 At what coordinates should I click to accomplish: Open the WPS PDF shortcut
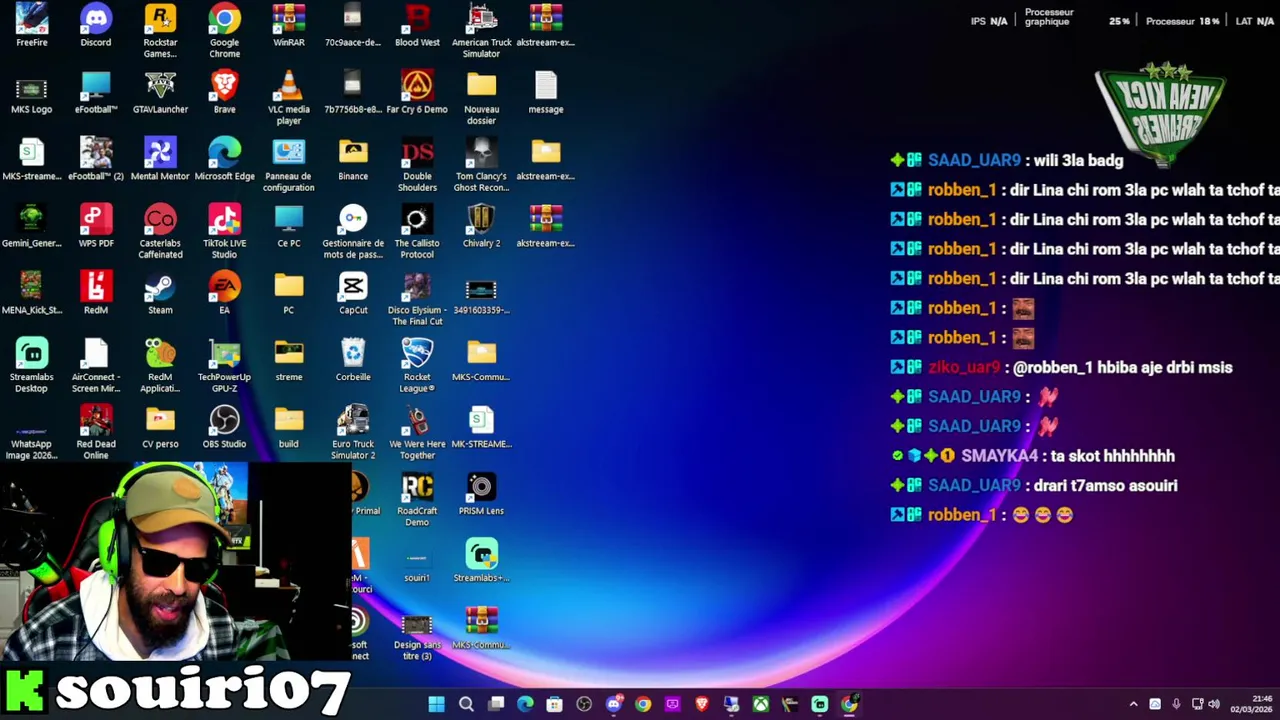coord(96,227)
